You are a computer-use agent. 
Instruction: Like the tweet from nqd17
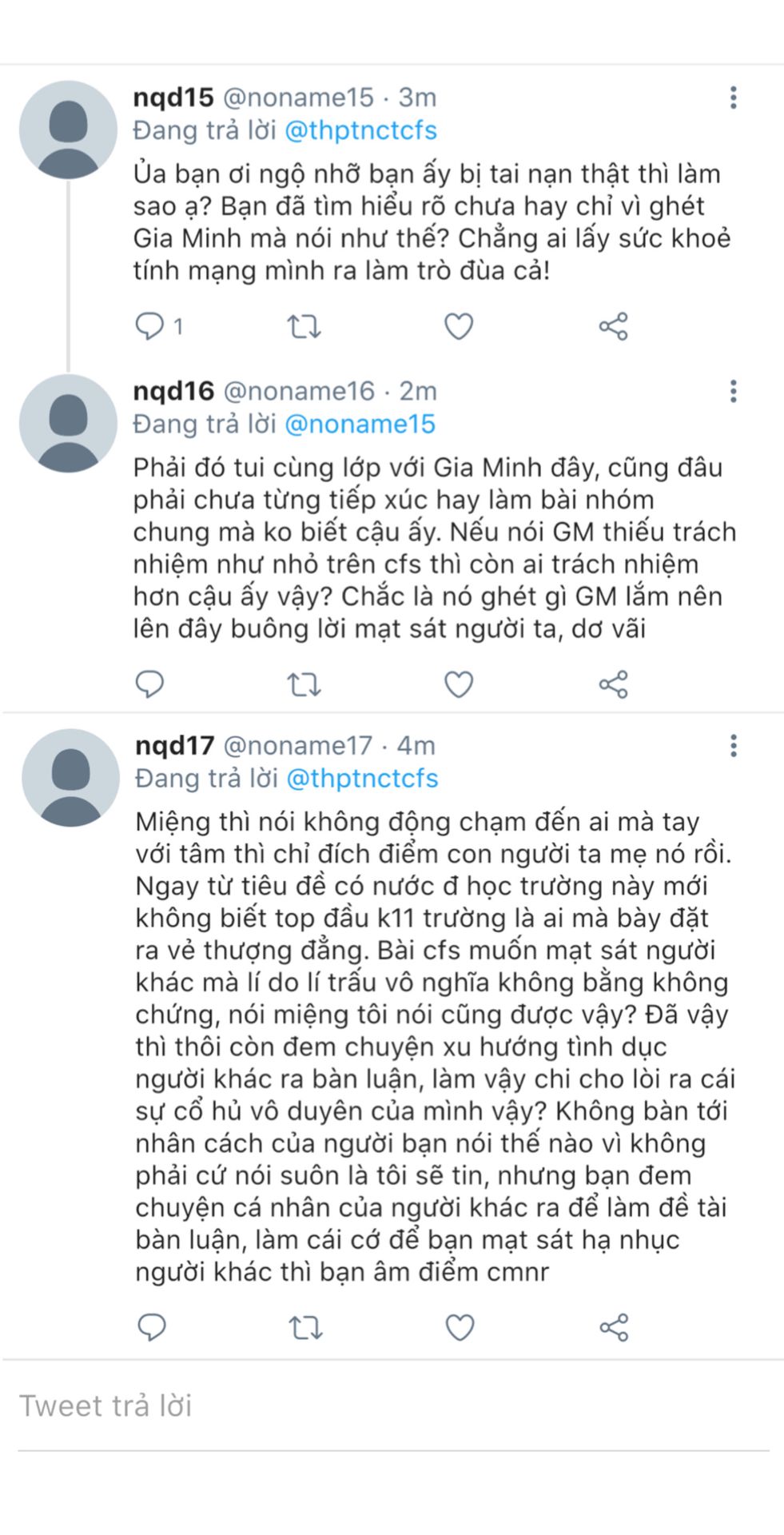pyautogui.click(x=460, y=1327)
